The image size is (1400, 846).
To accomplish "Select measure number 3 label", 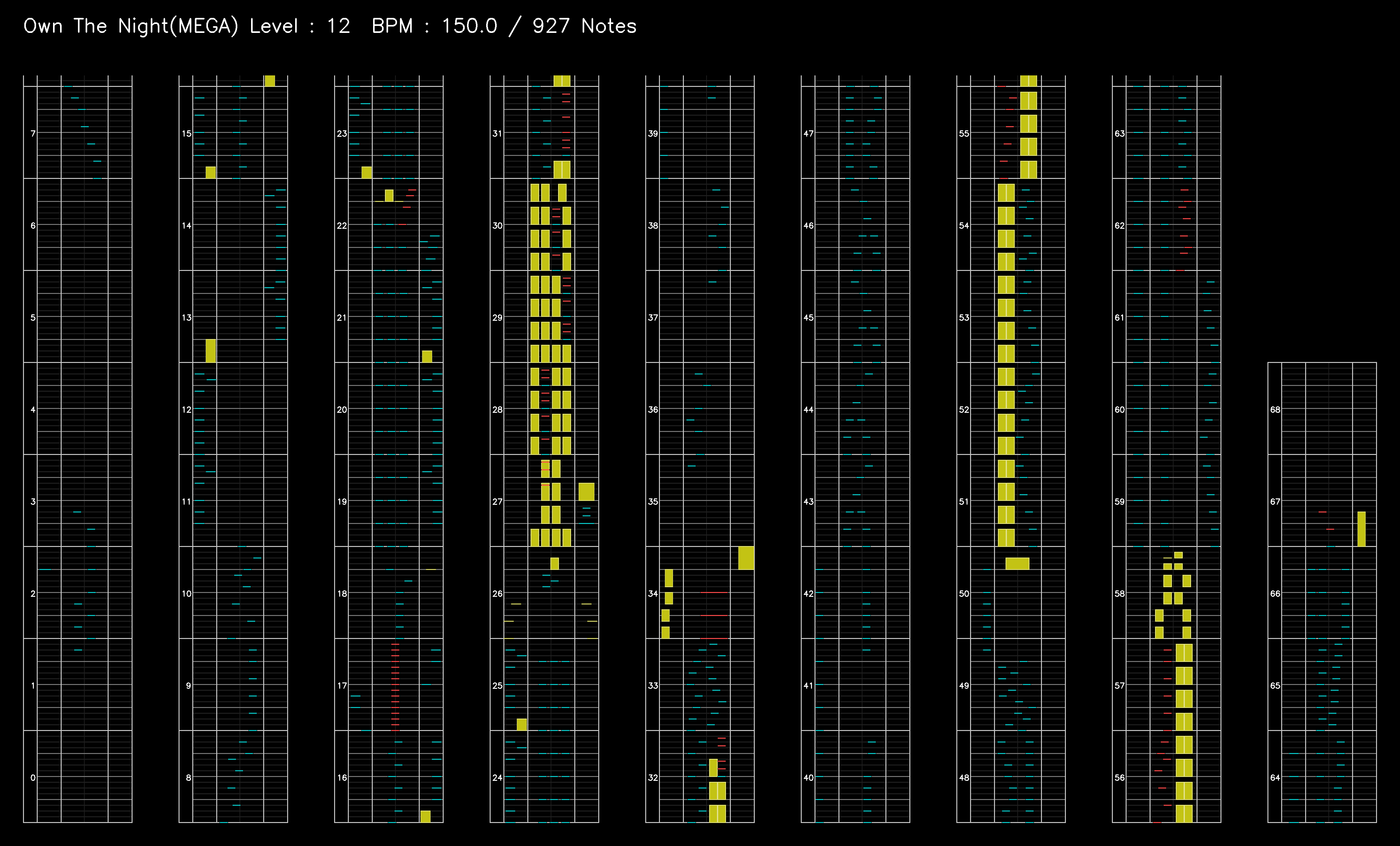I will coord(33,501).
